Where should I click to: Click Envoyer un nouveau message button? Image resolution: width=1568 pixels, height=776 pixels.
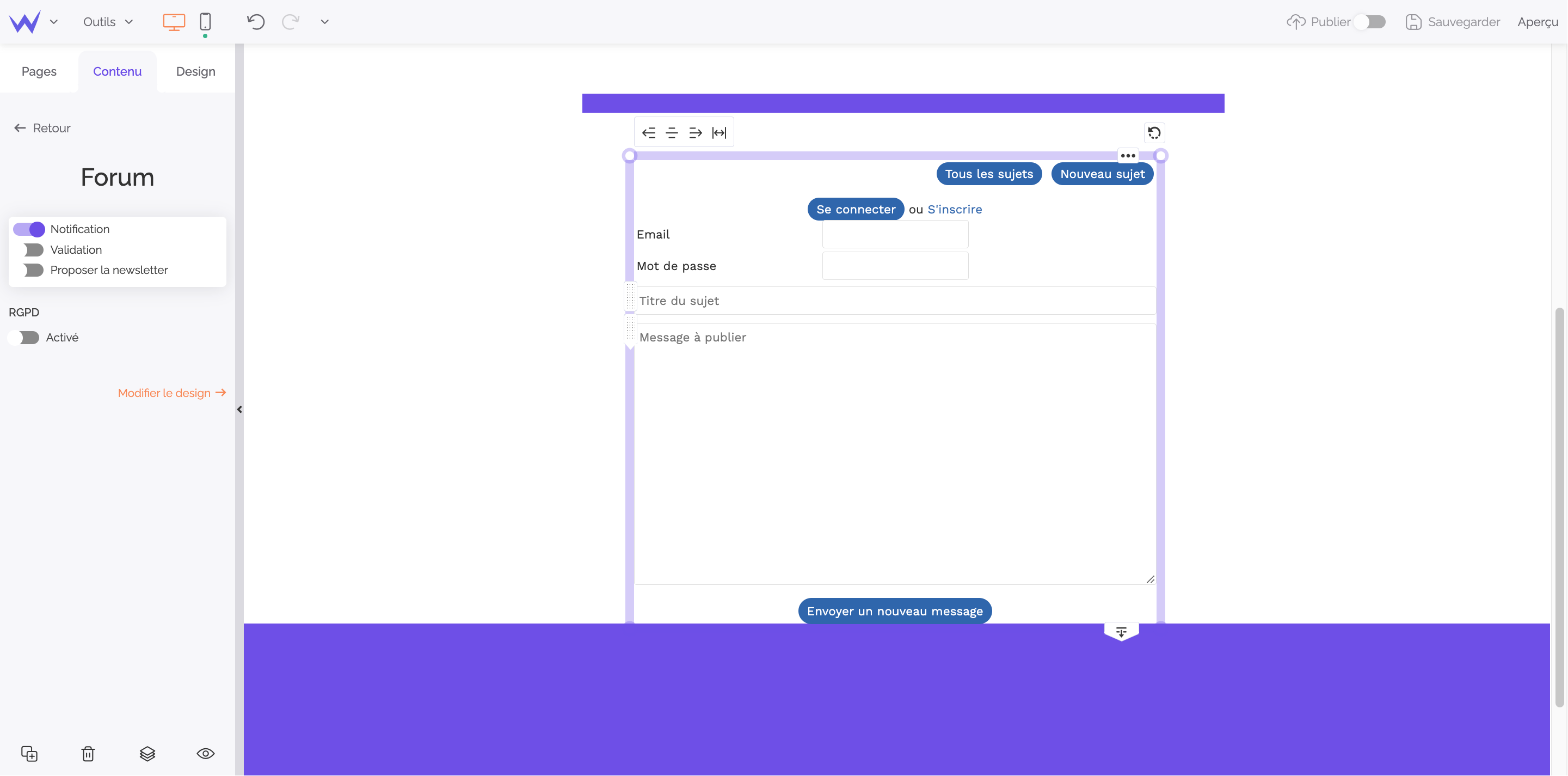point(895,611)
